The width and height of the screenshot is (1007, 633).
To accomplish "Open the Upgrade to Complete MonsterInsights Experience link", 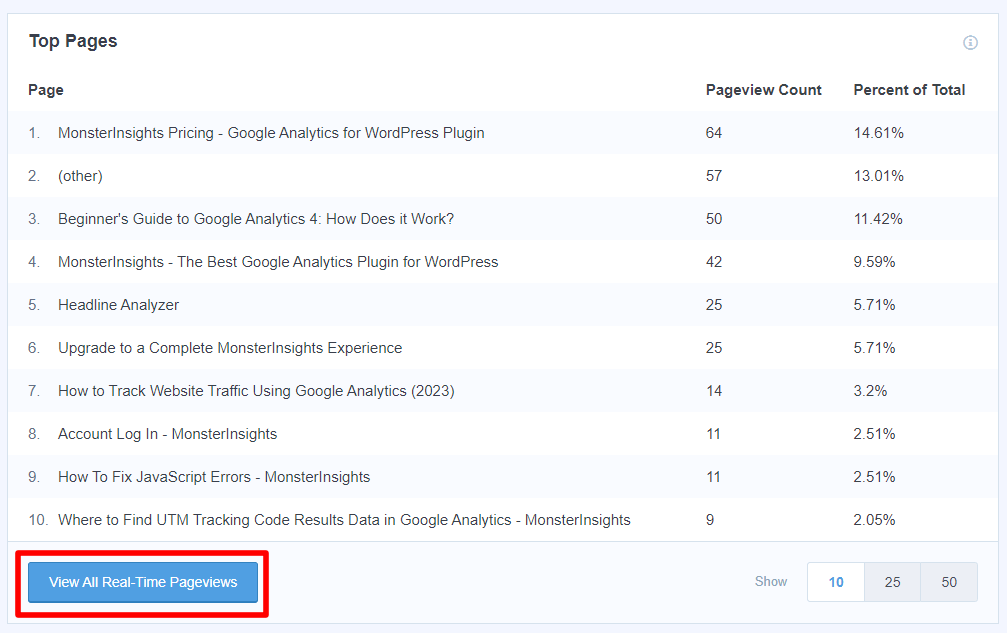I will coord(230,347).
